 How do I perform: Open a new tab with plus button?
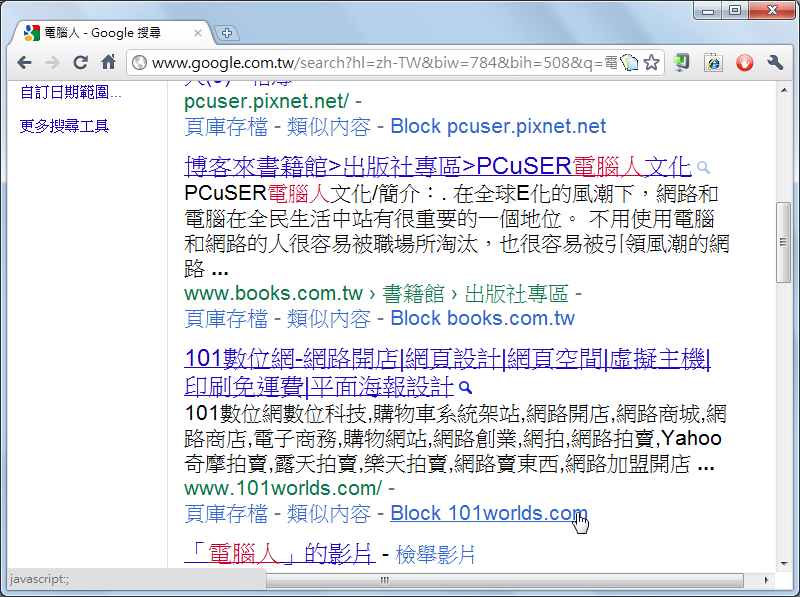pyautogui.click(x=227, y=33)
